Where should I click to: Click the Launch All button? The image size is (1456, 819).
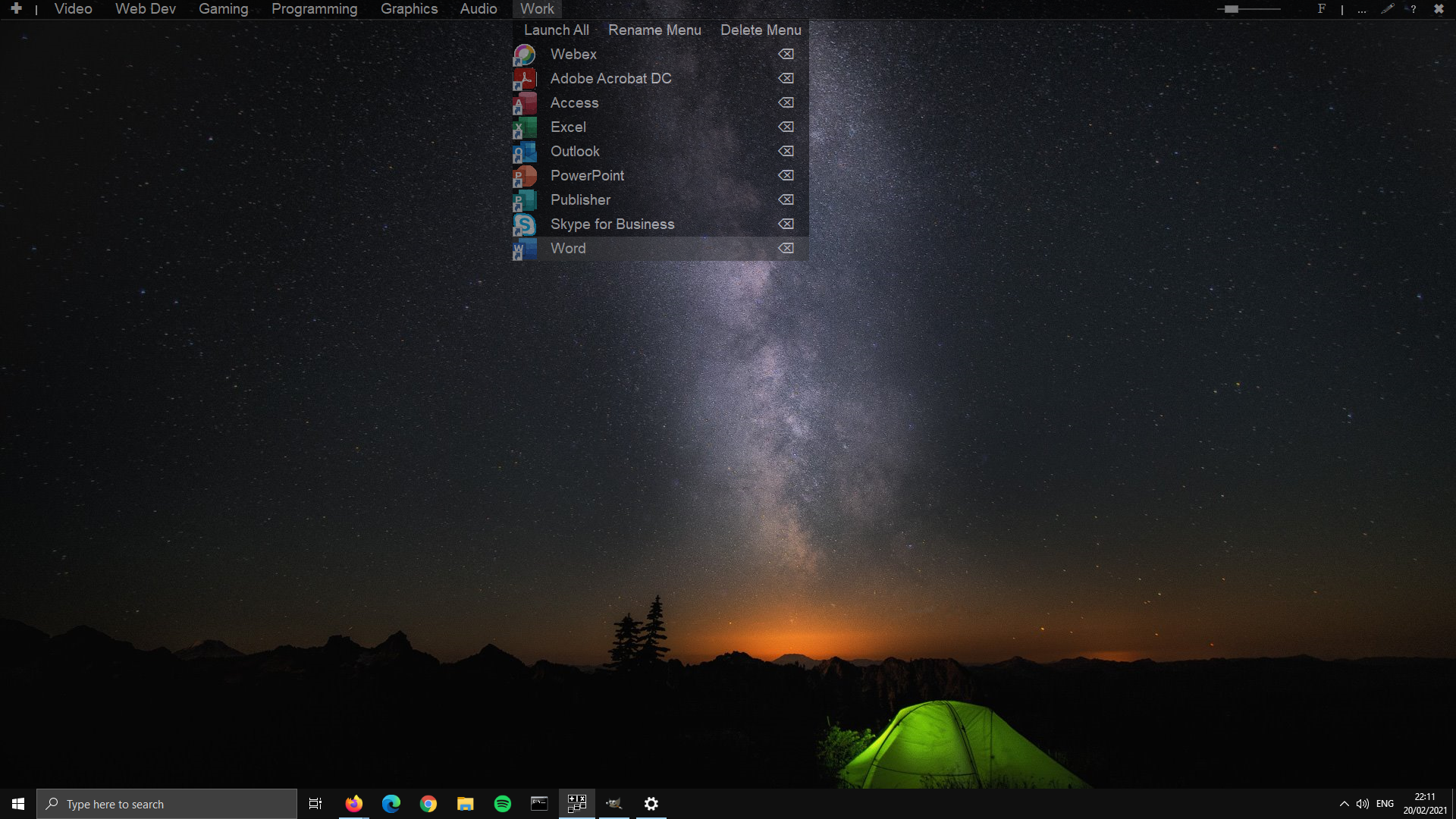(x=556, y=30)
